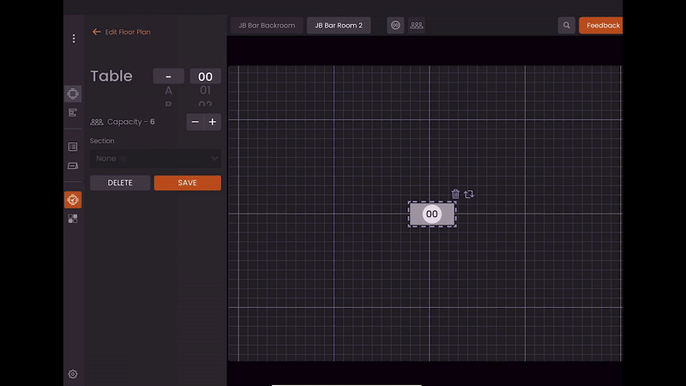Go back via Edit Floor Plan link
686x386 pixels.
[128, 32]
